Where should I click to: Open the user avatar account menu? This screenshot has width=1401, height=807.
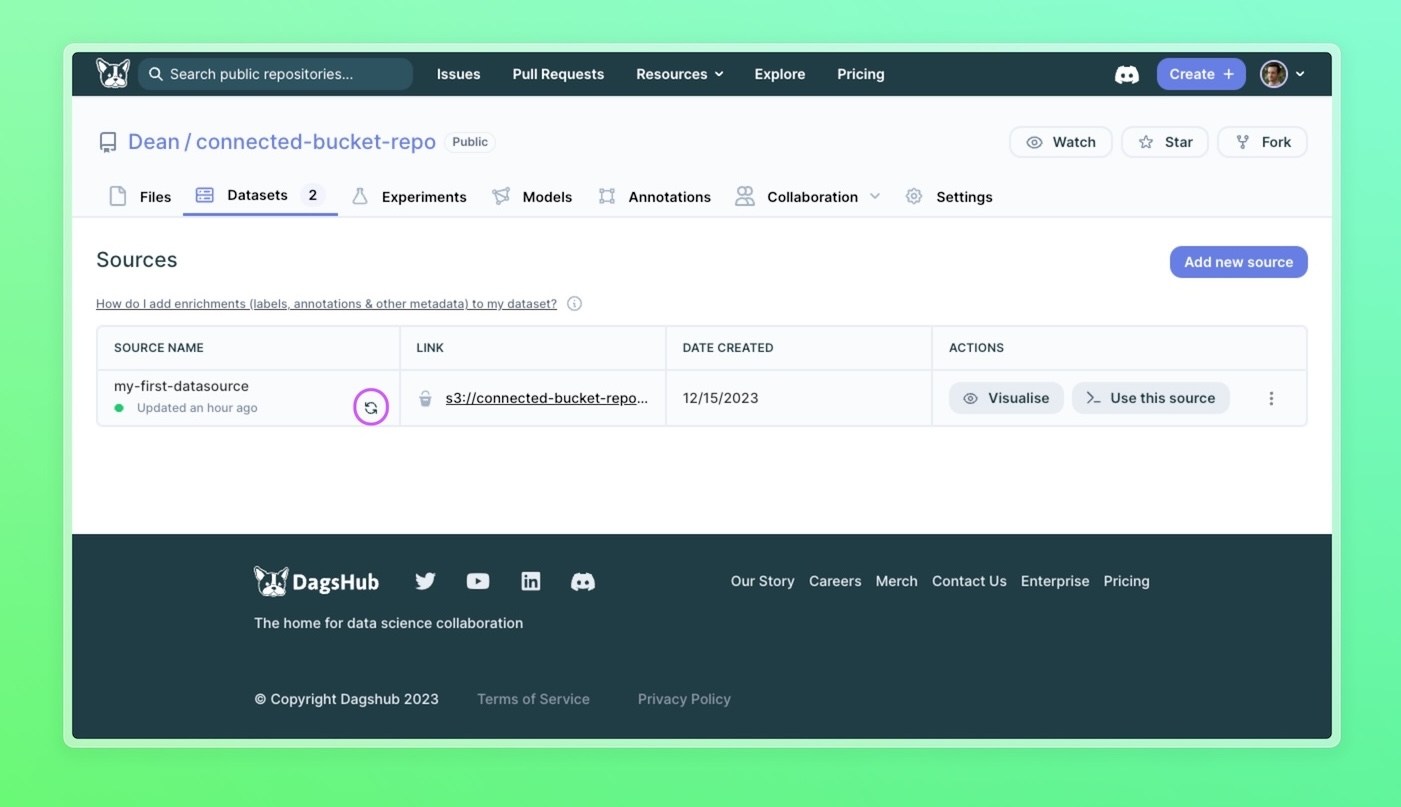pos(1282,74)
